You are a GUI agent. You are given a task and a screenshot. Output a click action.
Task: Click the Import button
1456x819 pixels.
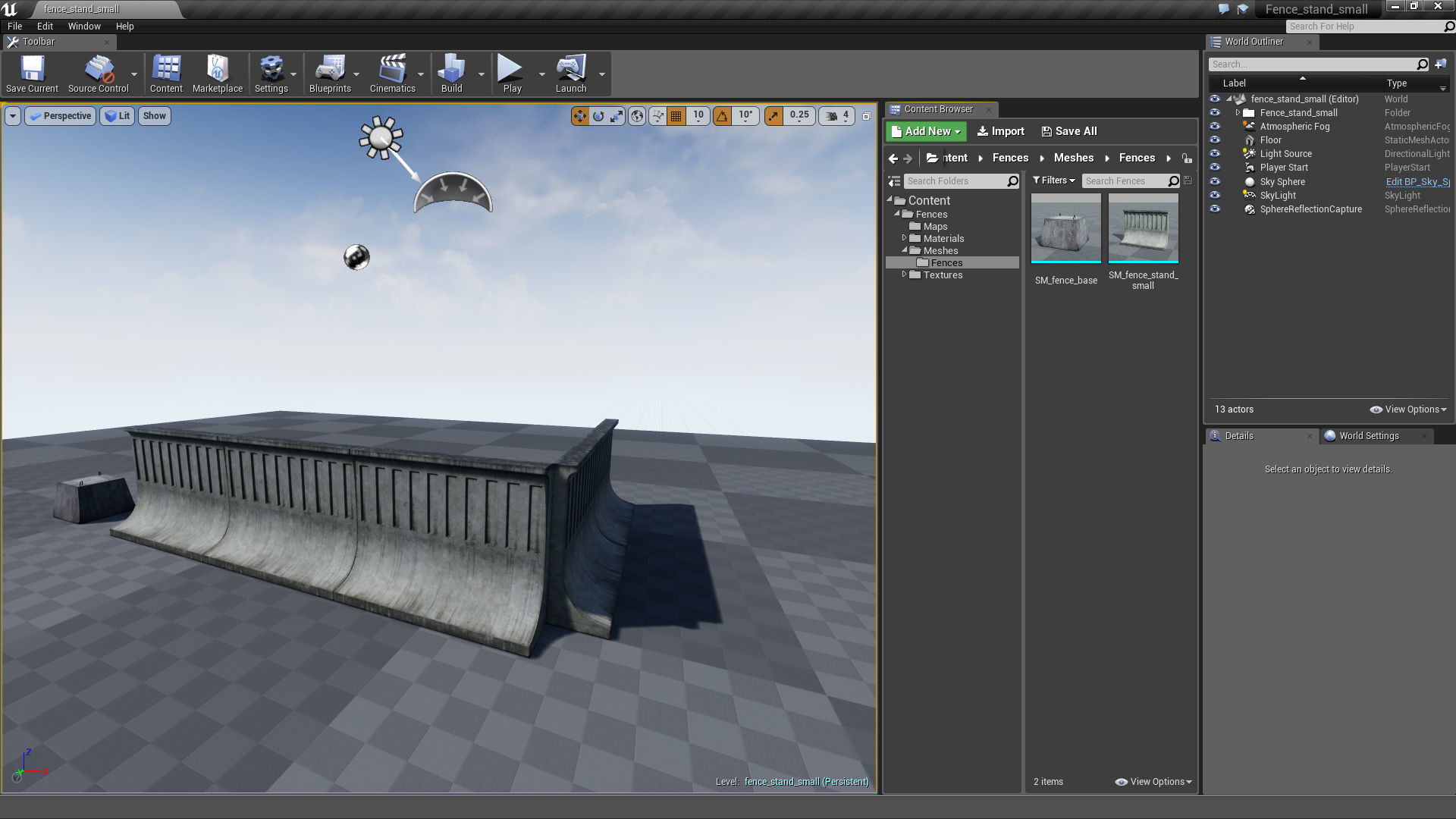1000,131
